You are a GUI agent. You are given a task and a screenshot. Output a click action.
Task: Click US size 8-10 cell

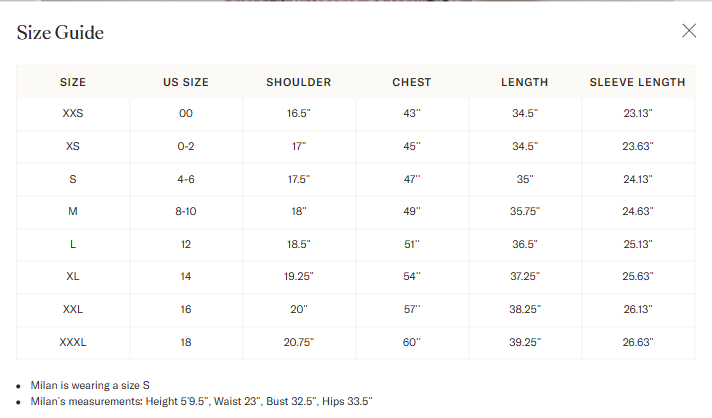[186, 211]
